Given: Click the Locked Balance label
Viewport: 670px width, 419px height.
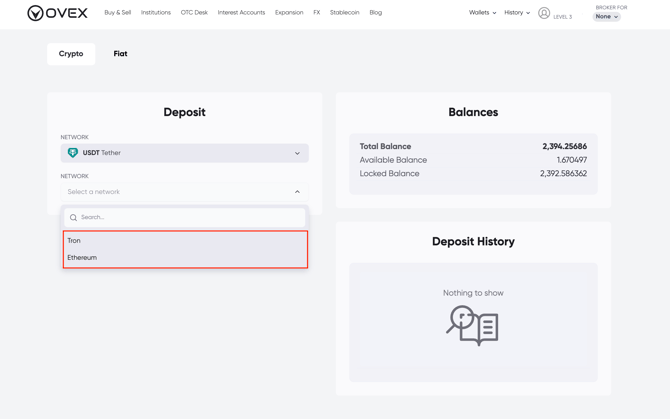Looking at the screenshot, I should coord(389,173).
